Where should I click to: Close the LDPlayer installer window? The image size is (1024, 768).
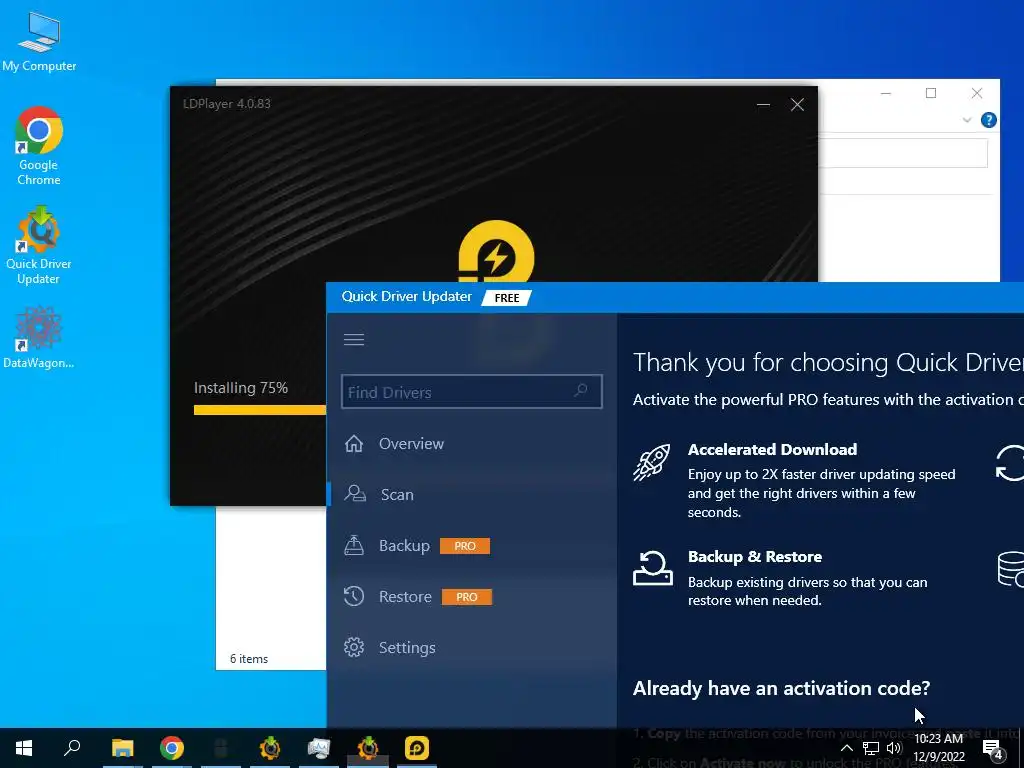click(x=797, y=104)
